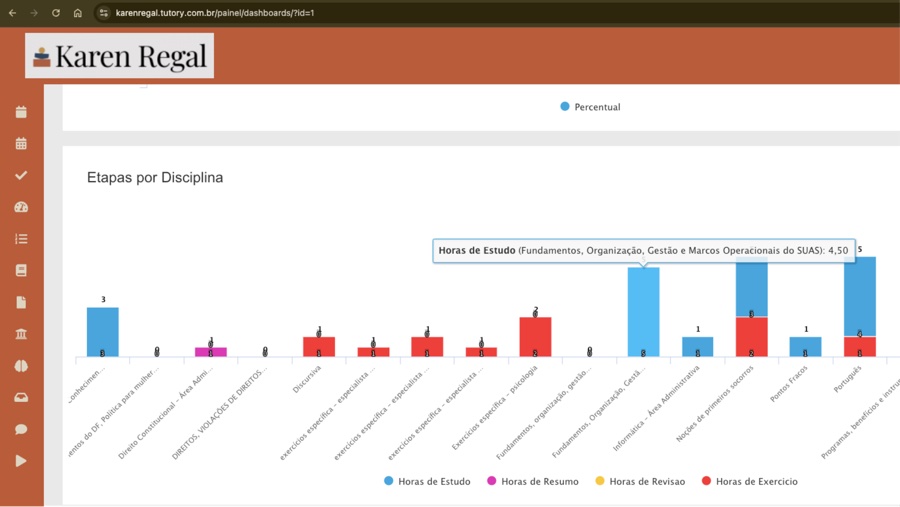Open the calendar icon in sidebar
The height and width of the screenshot is (507, 900).
pyautogui.click(x=21, y=112)
